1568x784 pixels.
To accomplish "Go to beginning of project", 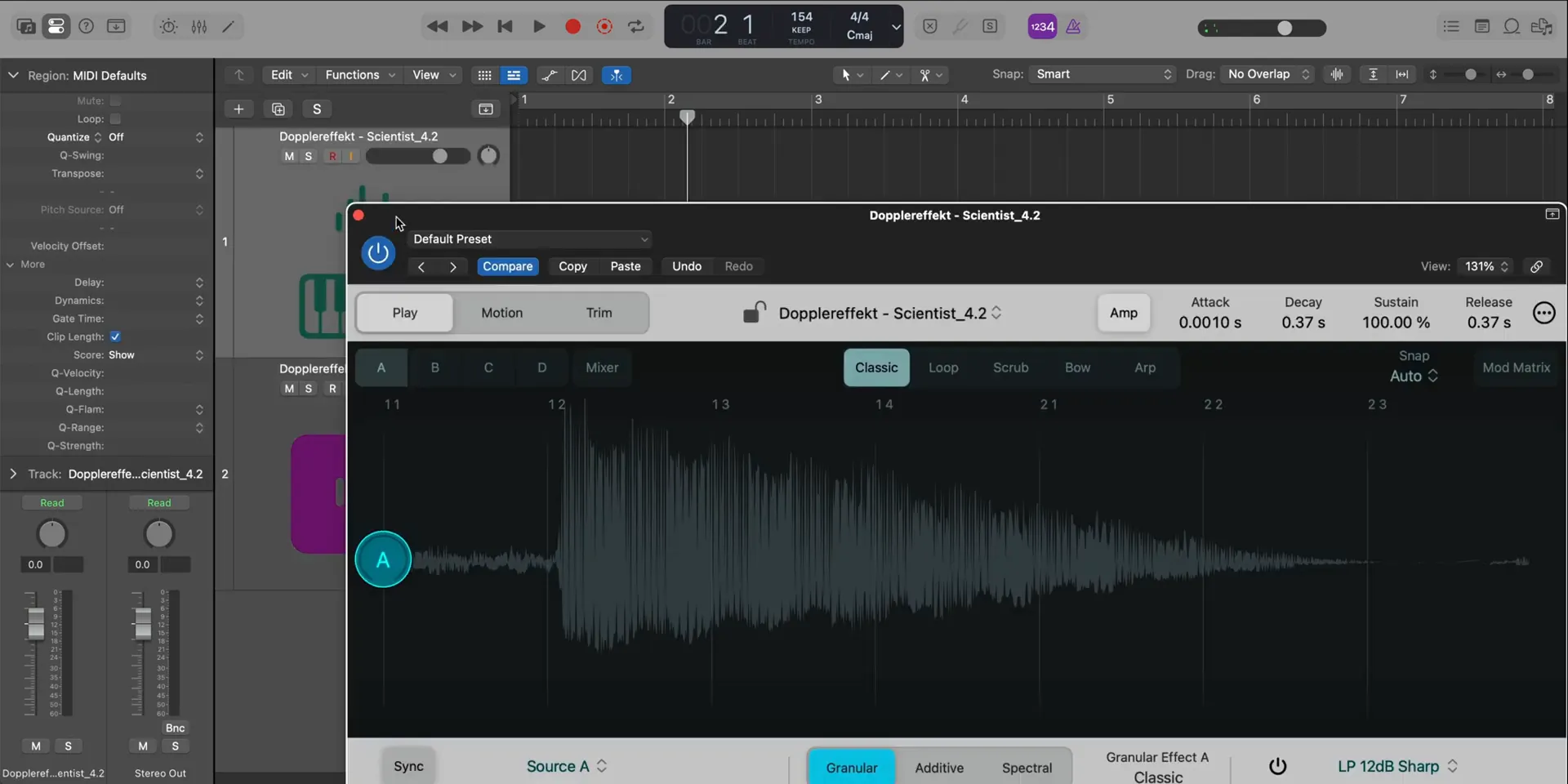I will point(506,26).
